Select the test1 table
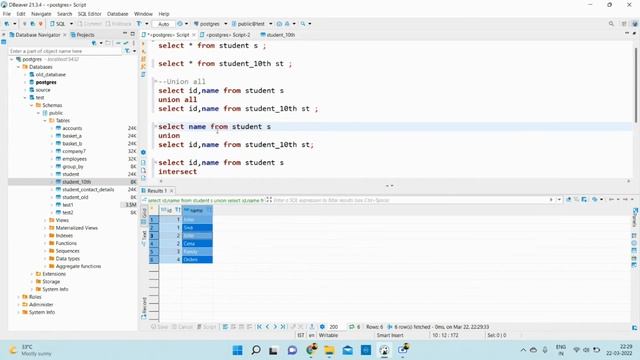 tap(64, 205)
